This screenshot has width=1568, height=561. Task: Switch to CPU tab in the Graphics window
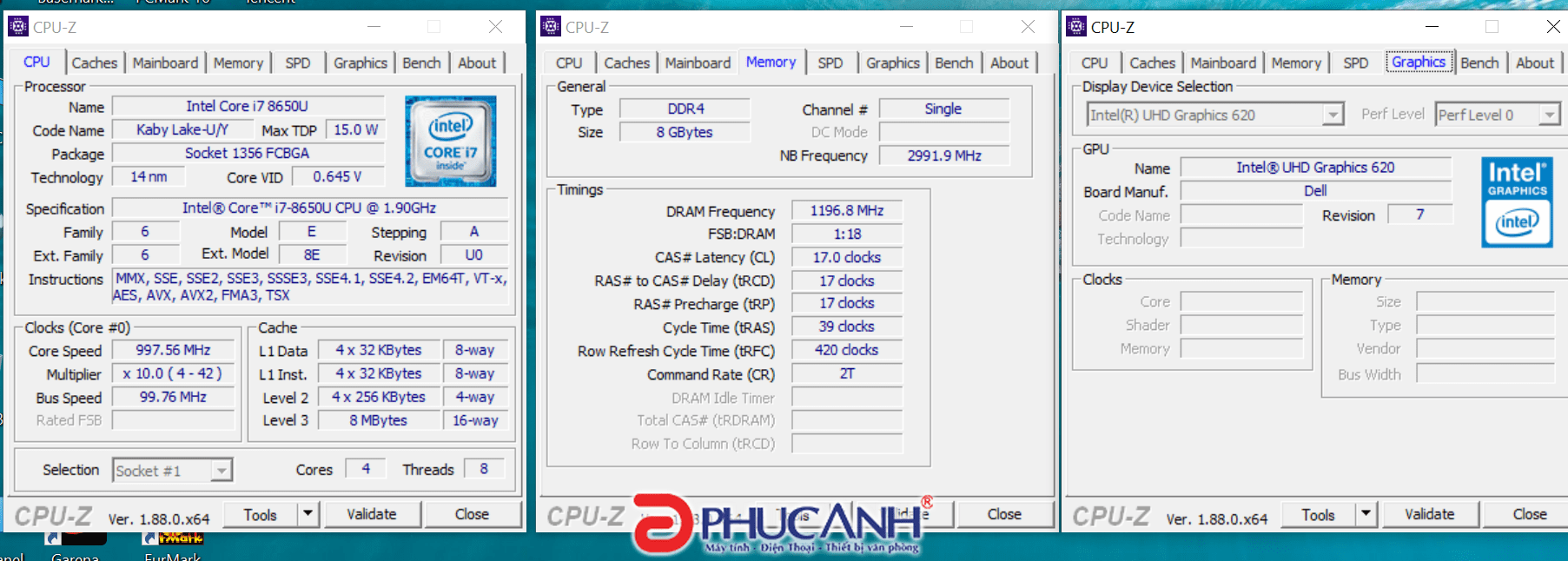[1095, 63]
